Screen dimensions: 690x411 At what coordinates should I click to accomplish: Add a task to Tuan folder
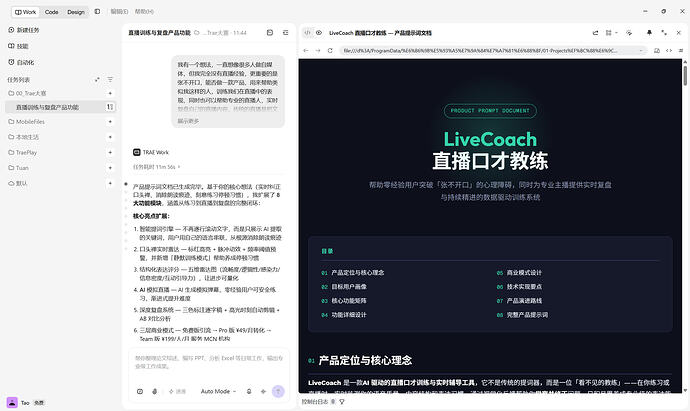110,168
